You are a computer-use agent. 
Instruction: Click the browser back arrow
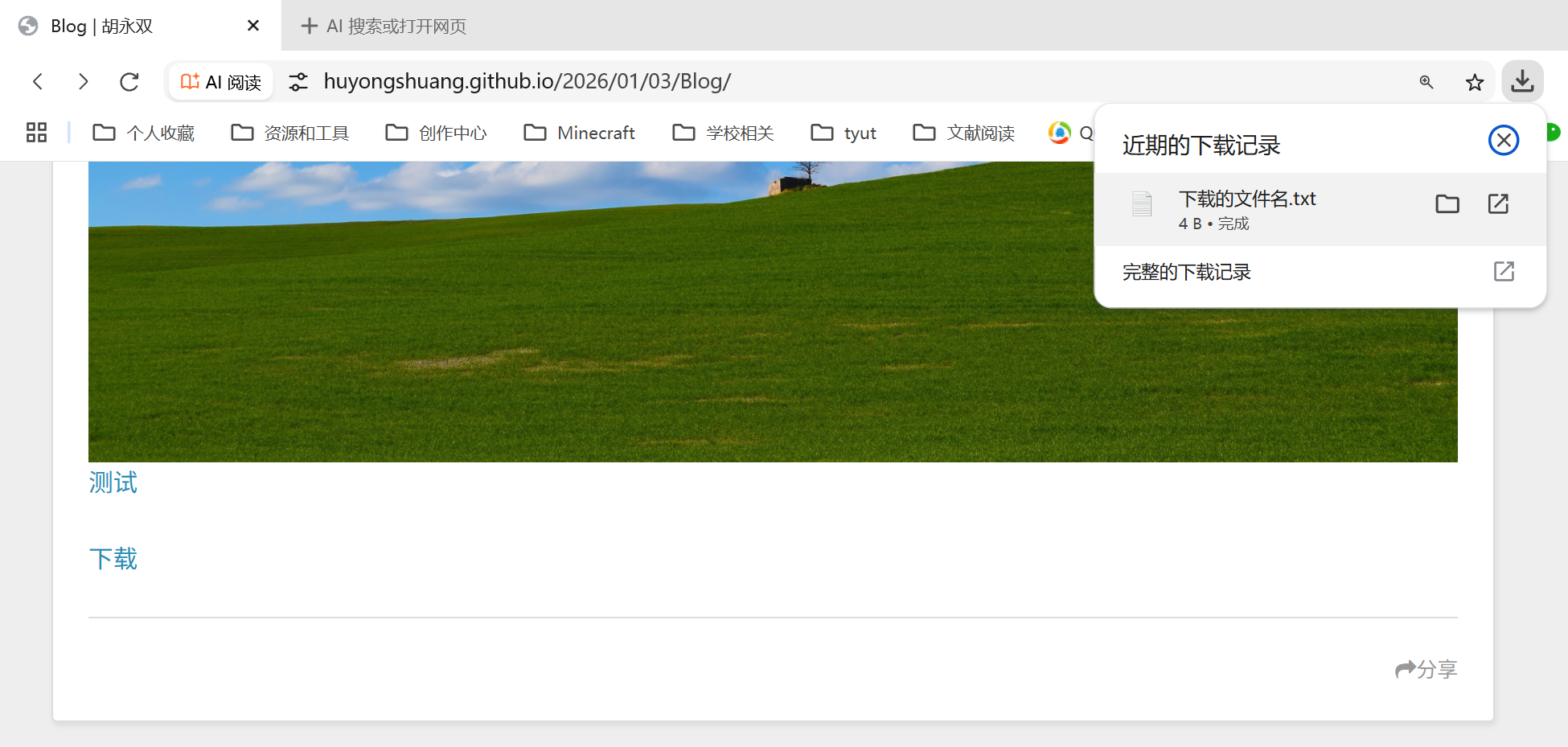point(38,81)
